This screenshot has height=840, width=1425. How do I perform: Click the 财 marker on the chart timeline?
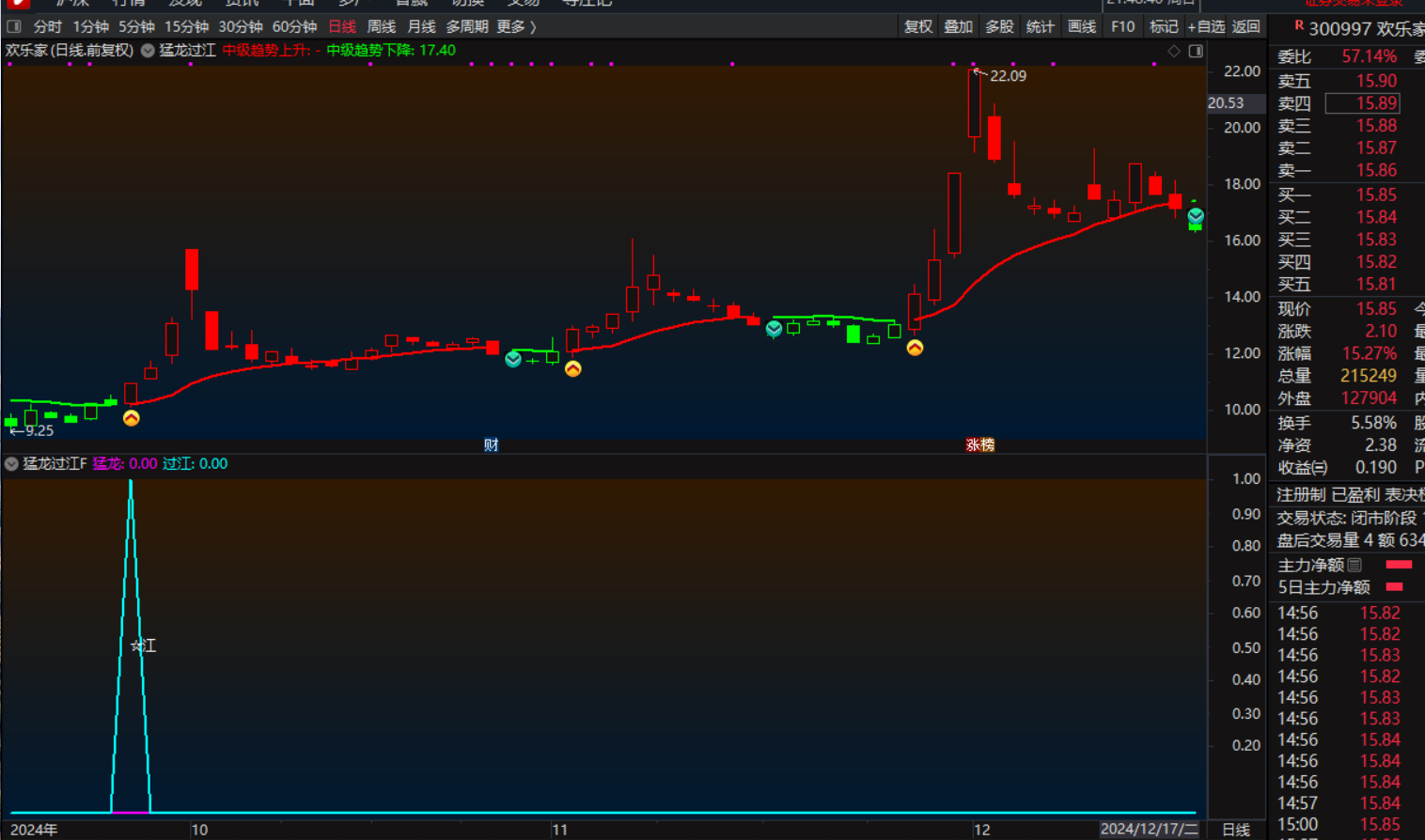tap(491, 445)
